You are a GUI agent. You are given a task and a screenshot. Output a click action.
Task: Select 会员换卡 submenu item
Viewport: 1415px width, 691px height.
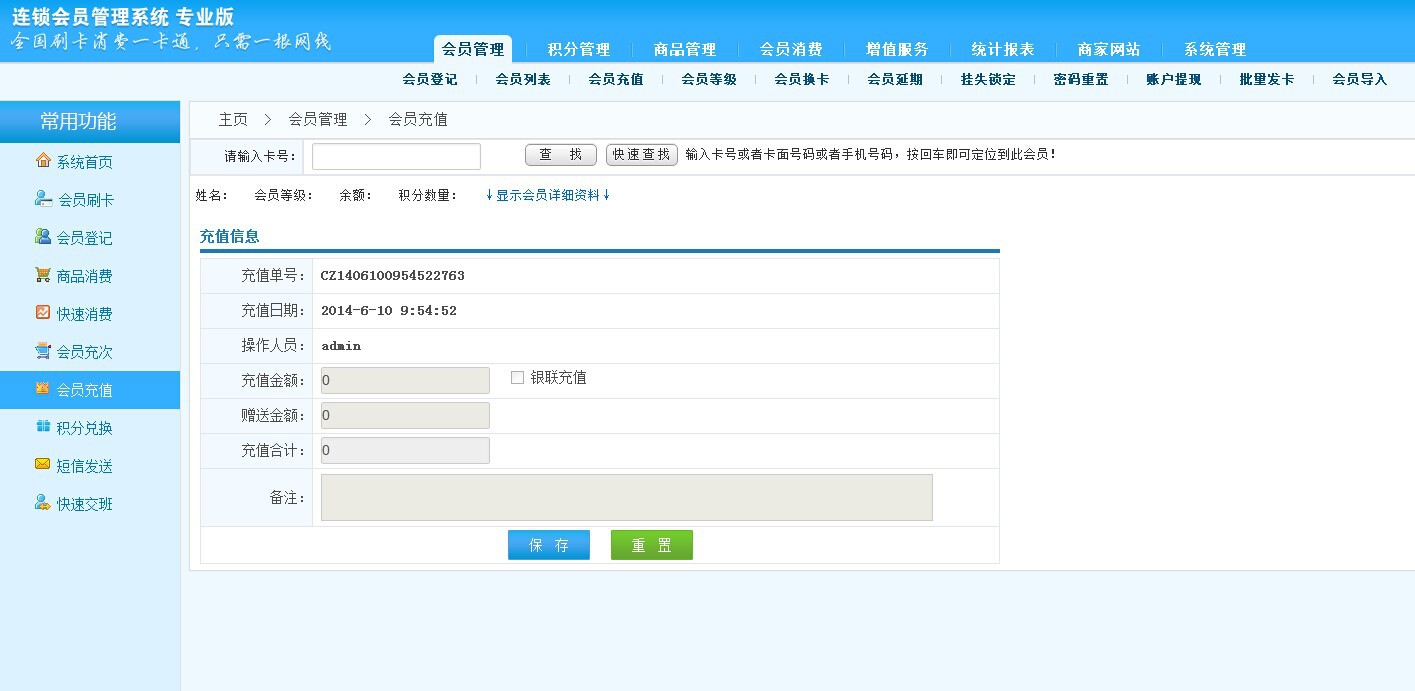pos(802,79)
